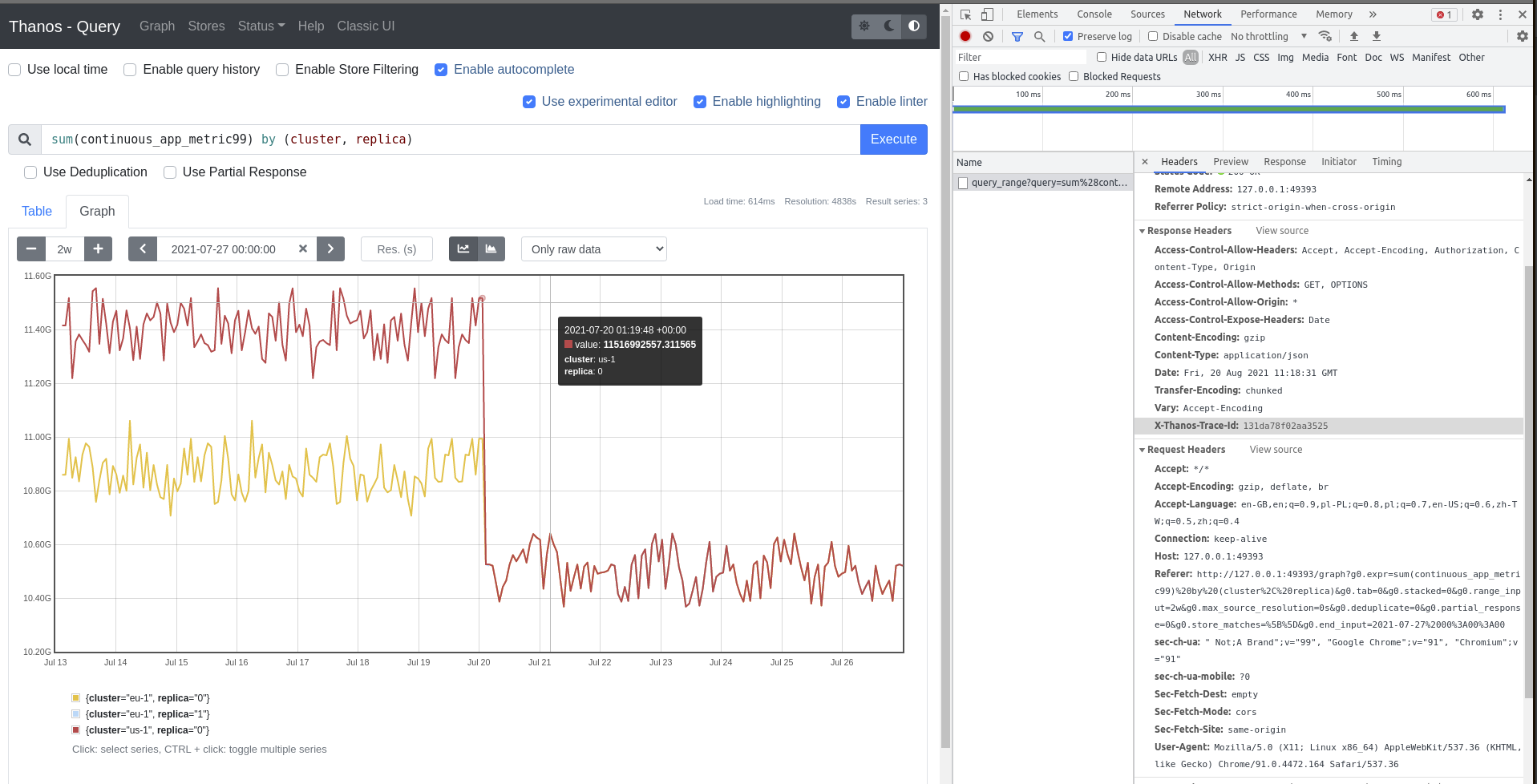Open the Only raw data dropdown
This screenshot has height=784, width=1537.
[593, 249]
